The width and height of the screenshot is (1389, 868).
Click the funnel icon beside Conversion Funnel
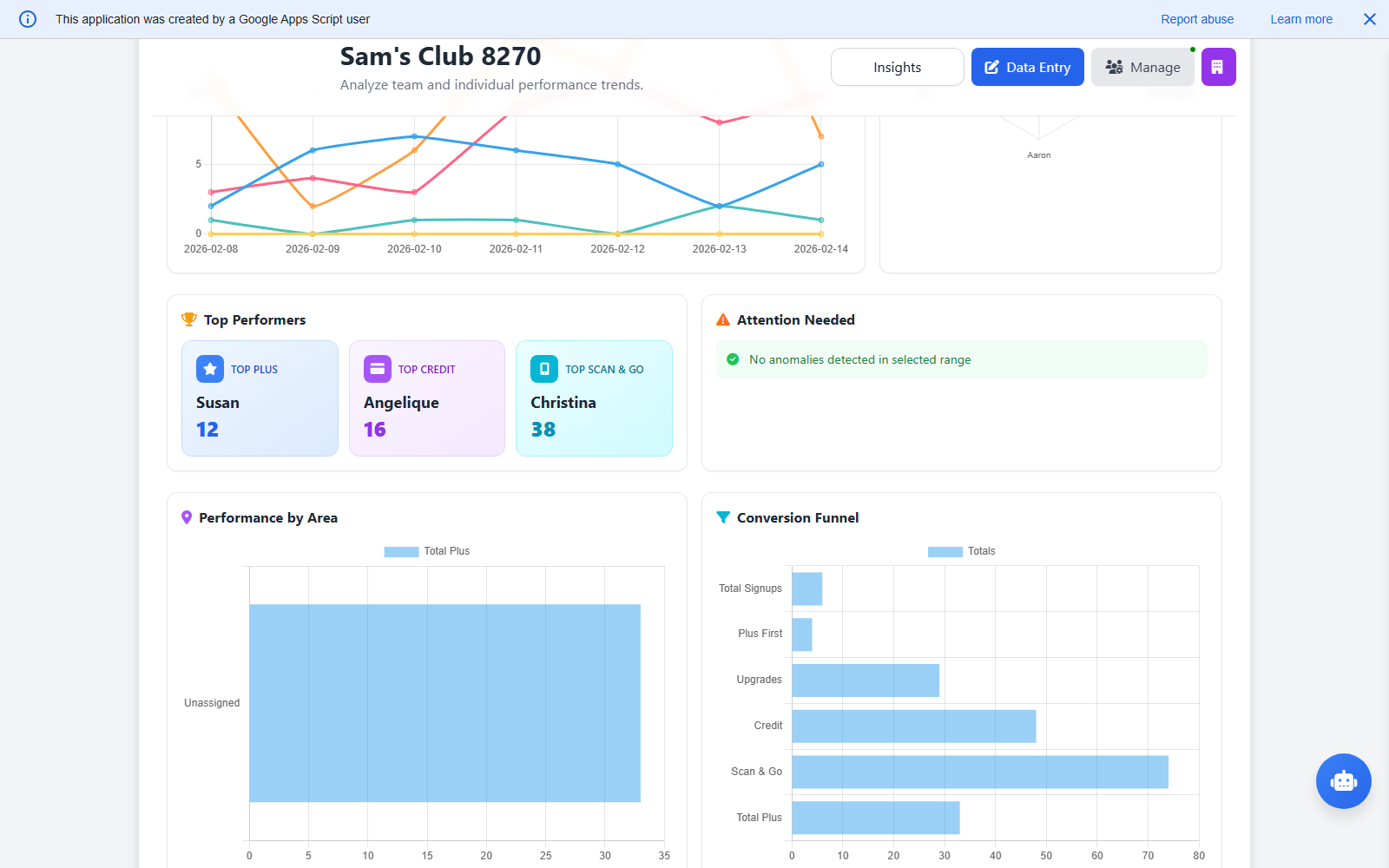point(723,517)
